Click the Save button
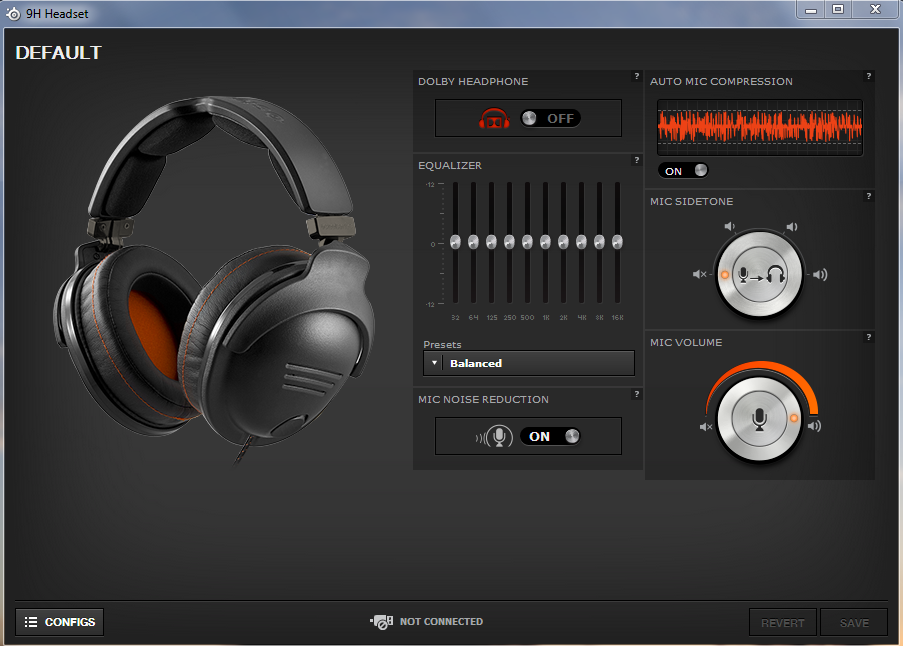Image resolution: width=903 pixels, height=646 pixels. coord(854,623)
